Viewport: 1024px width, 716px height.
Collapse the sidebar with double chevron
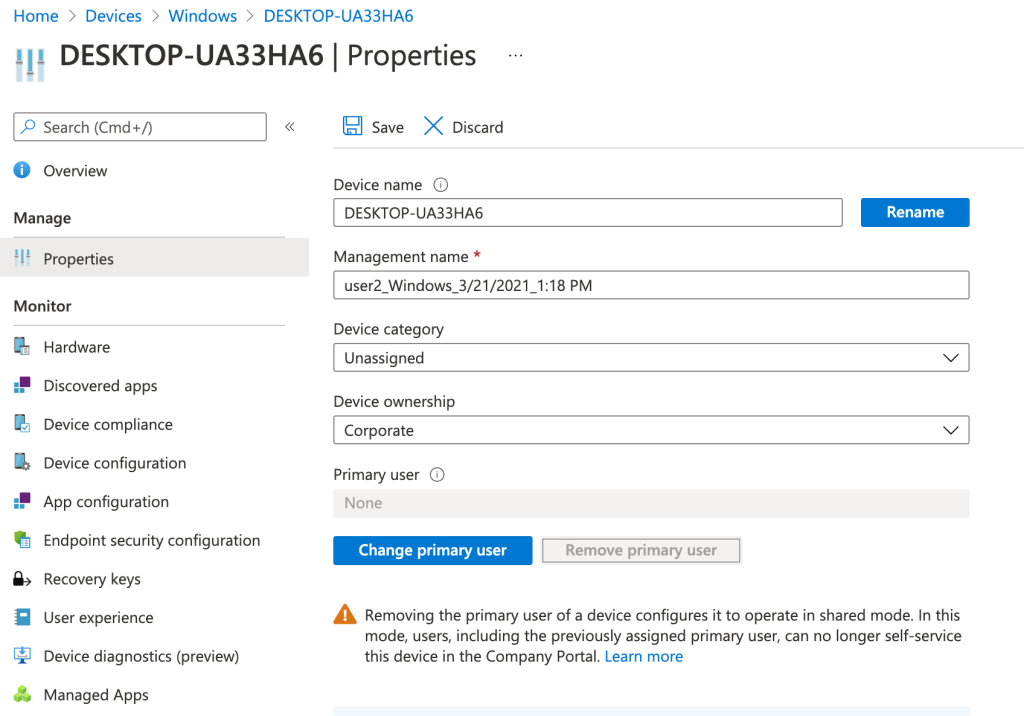[290, 127]
